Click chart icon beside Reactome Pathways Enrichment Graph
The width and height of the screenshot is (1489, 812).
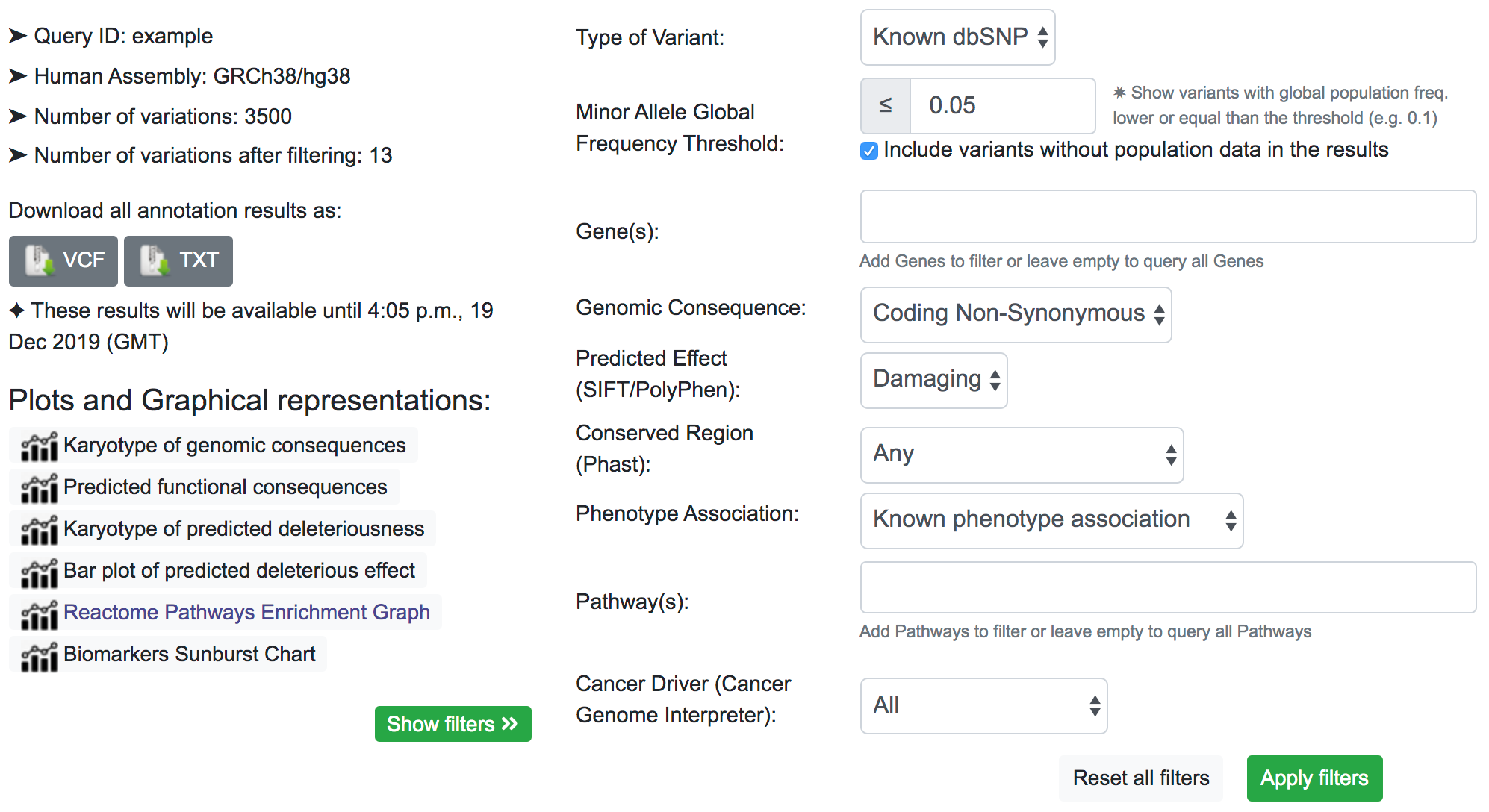pyautogui.click(x=40, y=613)
